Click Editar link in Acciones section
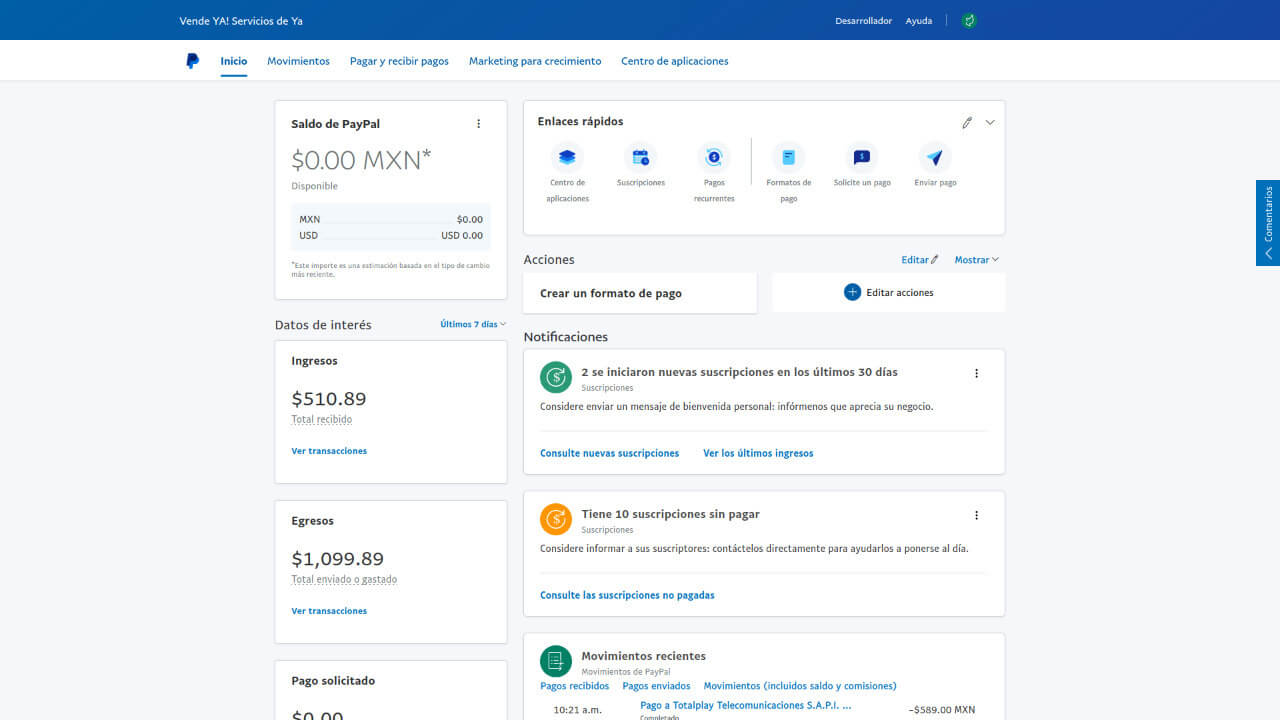1280x720 pixels. pos(920,259)
